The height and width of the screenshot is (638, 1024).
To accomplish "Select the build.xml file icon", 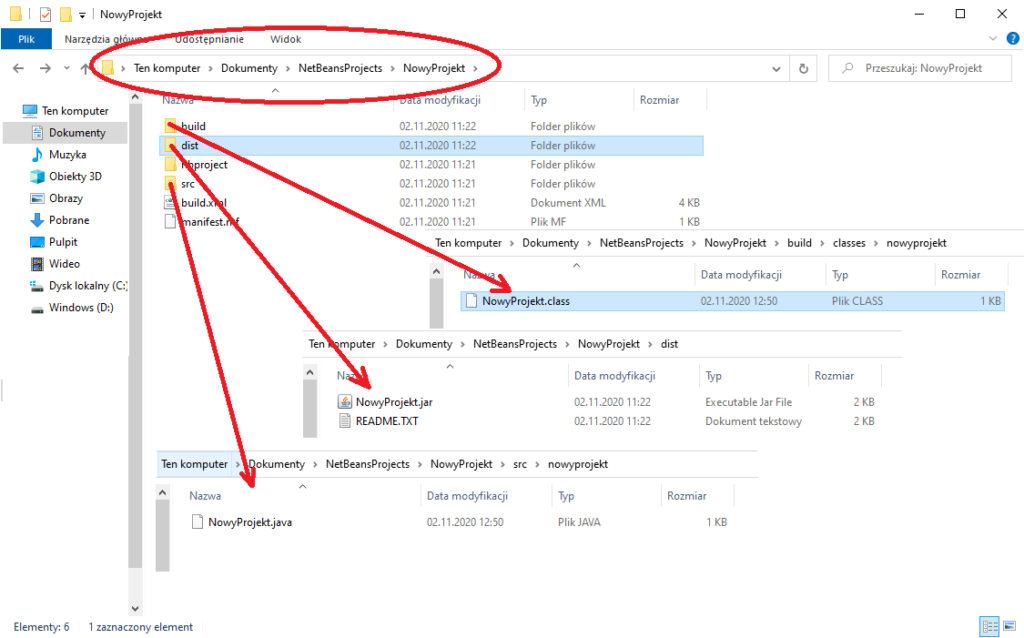I will [171, 203].
